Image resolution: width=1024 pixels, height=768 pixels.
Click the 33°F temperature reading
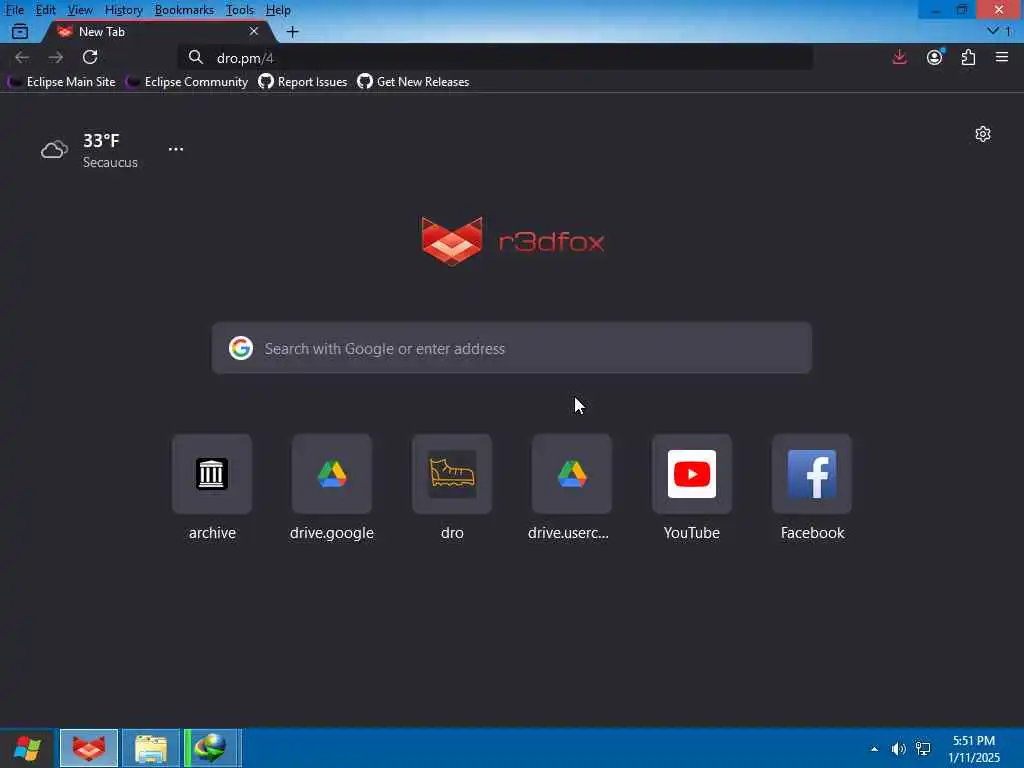pos(101,140)
